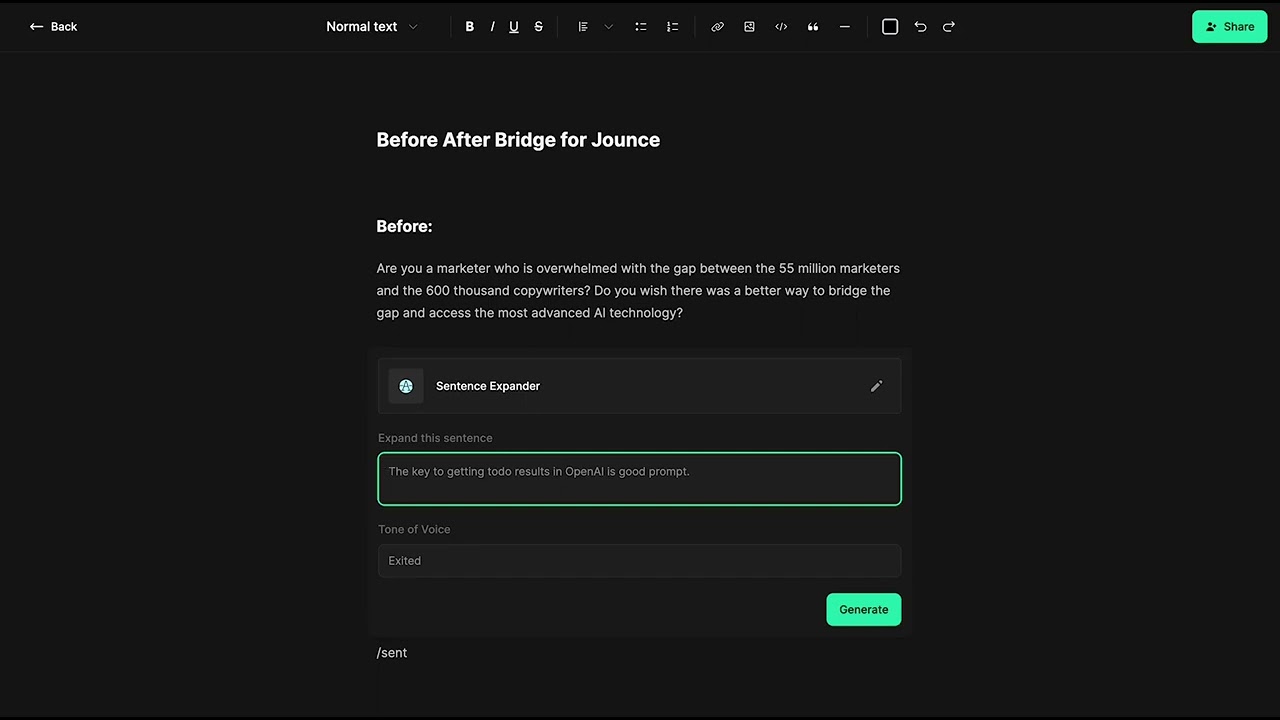The height and width of the screenshot is (720, 1280).
Task: Click the square box toolbar icon
Action: pyautogui.click(x=890, y=27)
